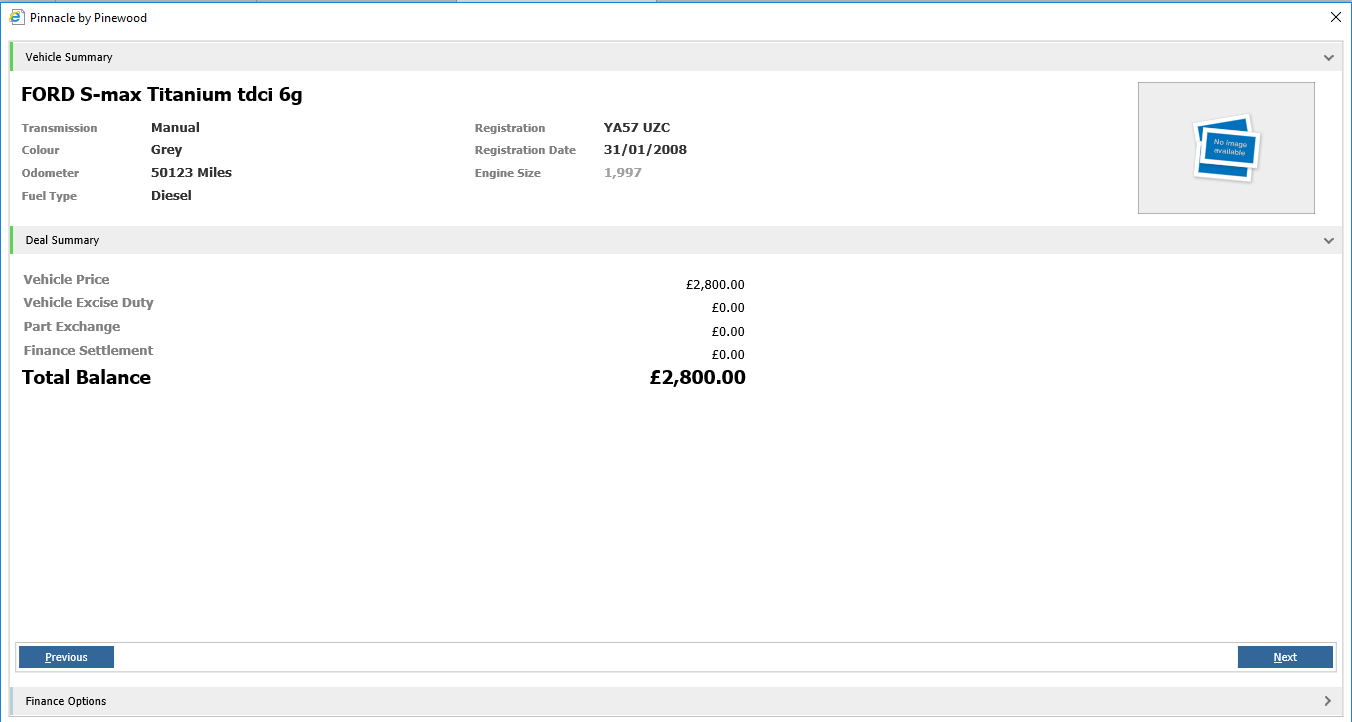The height and width of the screenshot is (722, 1352).
Task: Collapse the Deal Summary section chevron
Action: [1328, 241]
